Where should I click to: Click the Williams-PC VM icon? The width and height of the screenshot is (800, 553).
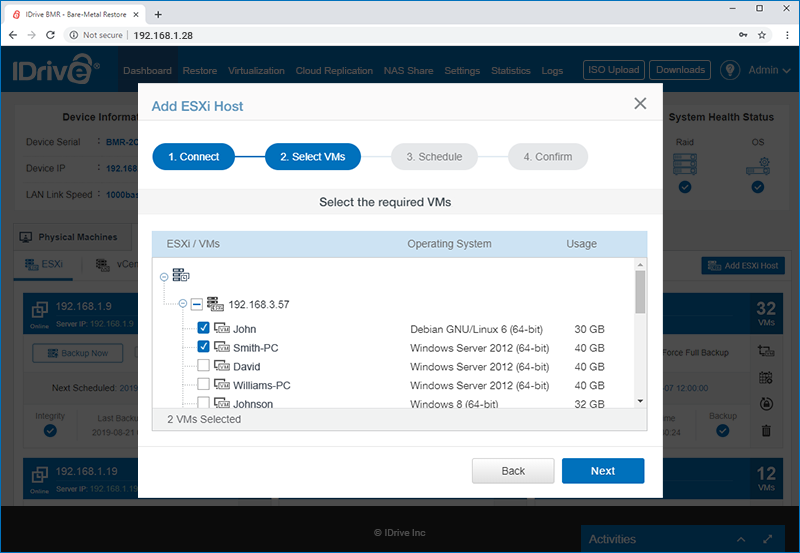click(221, 384)
